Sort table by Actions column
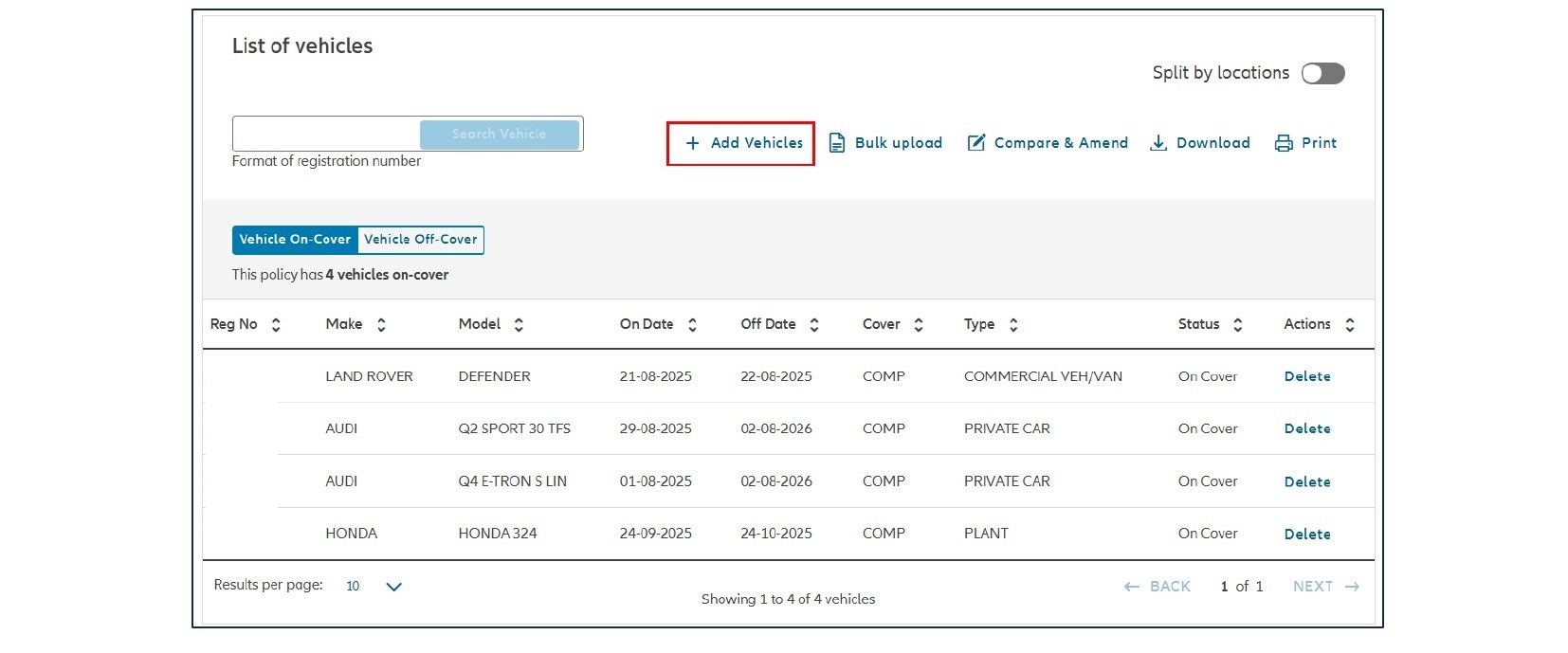 (x=1350, y=325)
